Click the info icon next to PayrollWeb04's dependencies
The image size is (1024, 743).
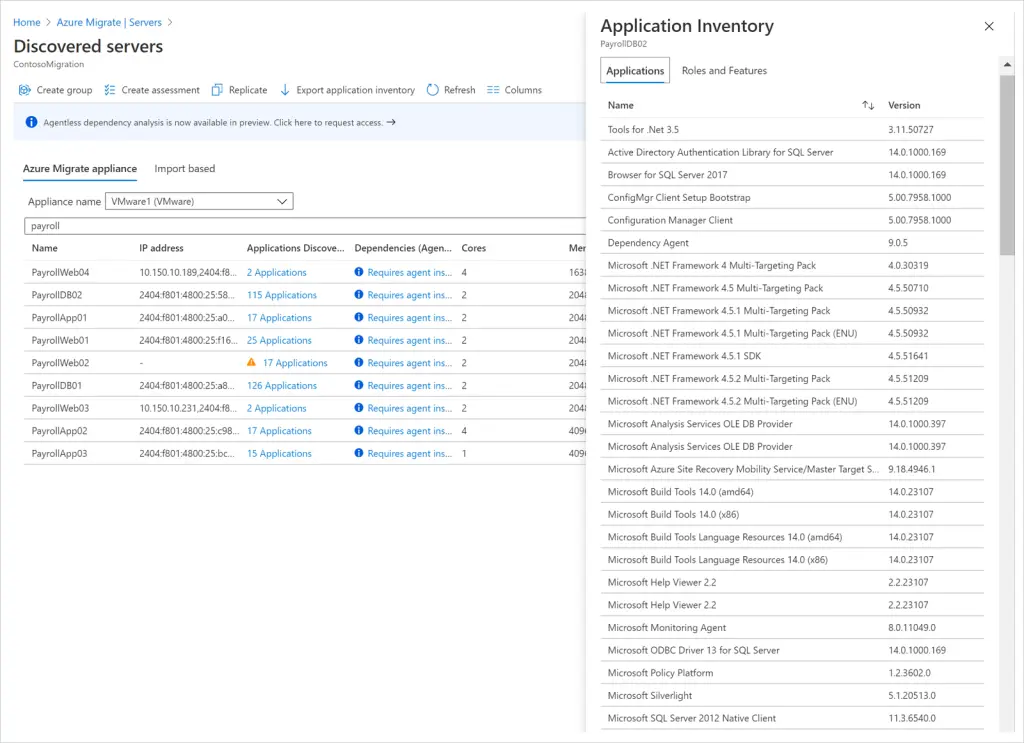358,272
